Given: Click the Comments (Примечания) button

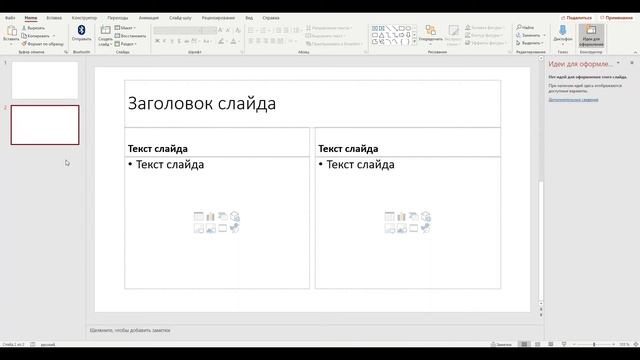Looking at the screenshot, I should [616, 18].
